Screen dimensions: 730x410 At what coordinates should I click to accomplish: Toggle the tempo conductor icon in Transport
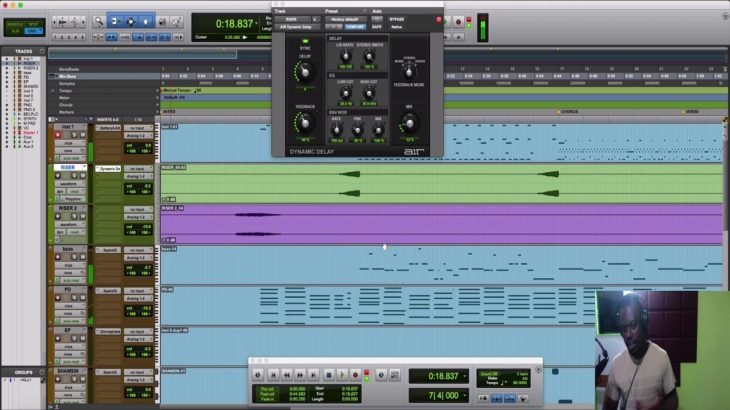coord(523,398)
